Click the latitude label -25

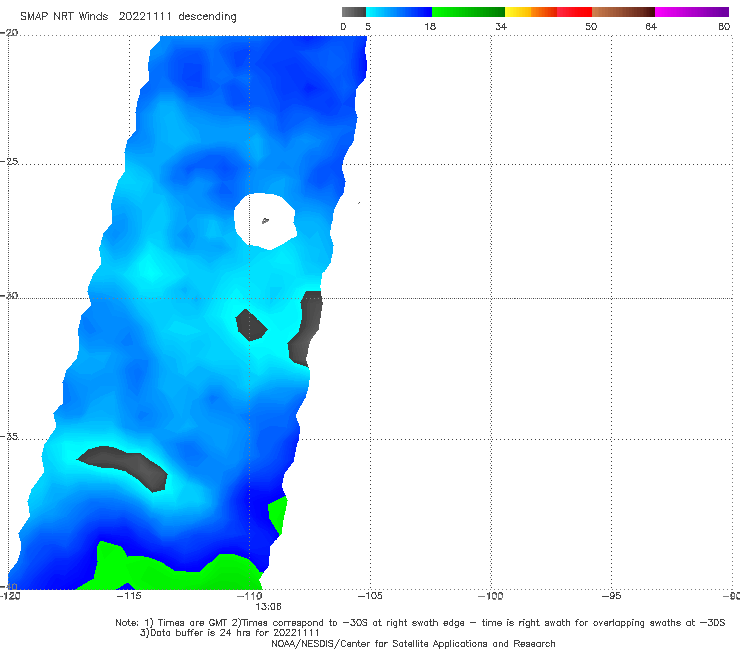pos(9,161)
